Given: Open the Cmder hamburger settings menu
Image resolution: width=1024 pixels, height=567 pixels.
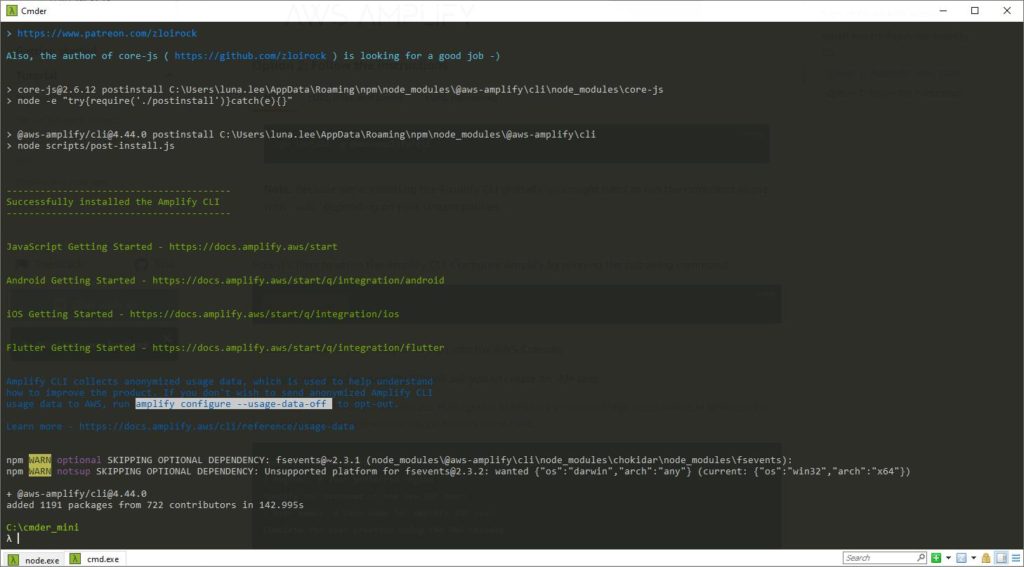Looking at the screenshot, I should tap(1016, 558).
